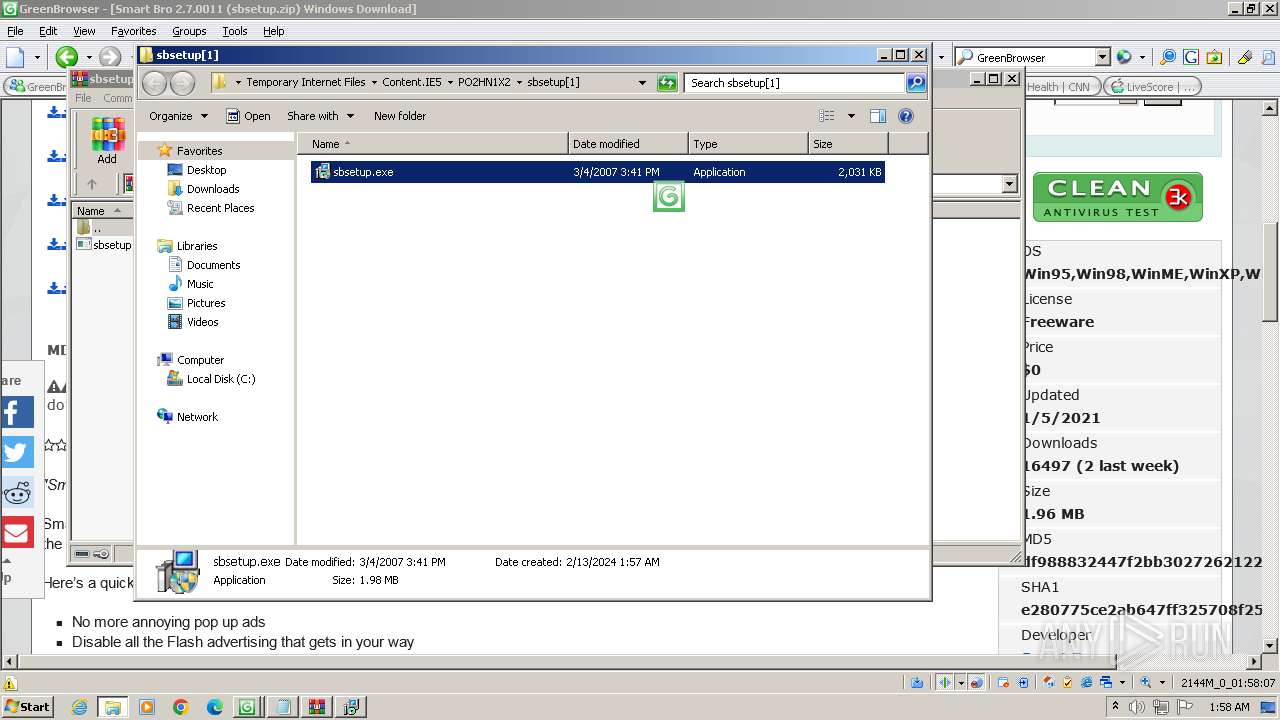The width and height of the screenshot is (1280, 720).
Task: Sort by Date modified column header
Action: click(628, 144)
